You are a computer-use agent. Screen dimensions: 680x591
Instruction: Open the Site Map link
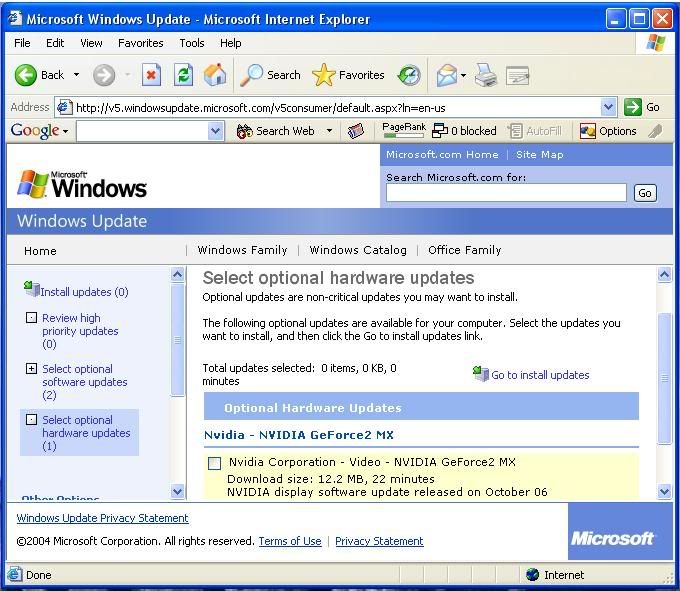540,155
